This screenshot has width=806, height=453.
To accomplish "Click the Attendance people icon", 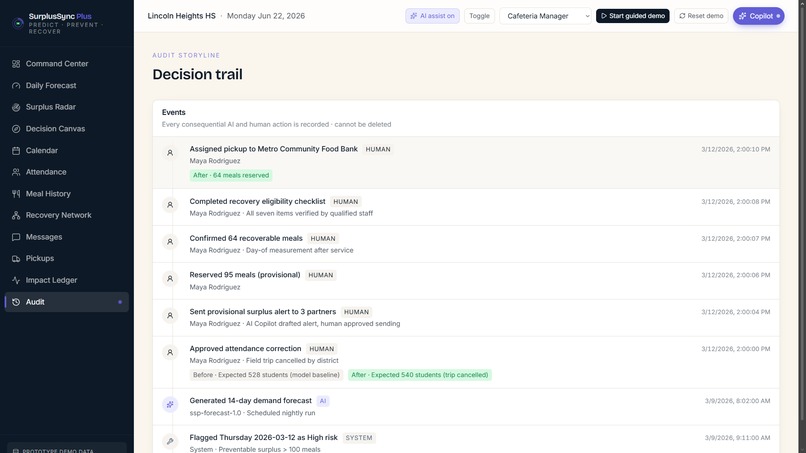I will tap(16, 172).
